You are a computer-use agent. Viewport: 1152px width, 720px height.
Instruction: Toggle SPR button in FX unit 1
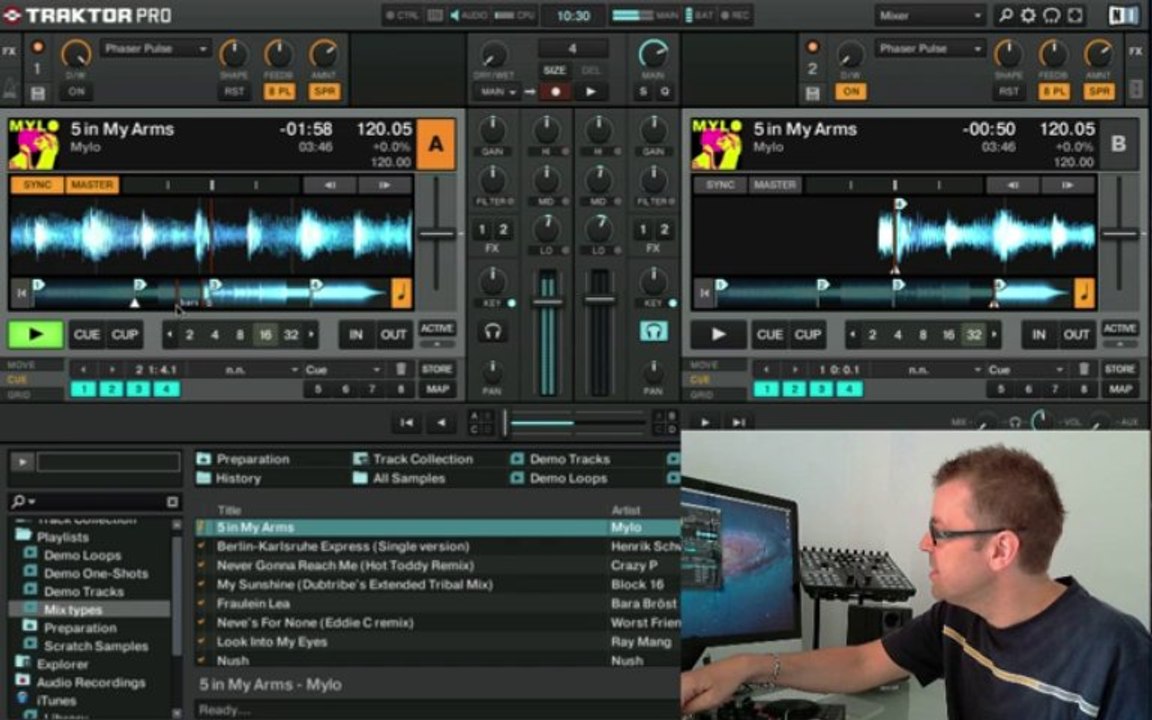[x=324, y=92]
